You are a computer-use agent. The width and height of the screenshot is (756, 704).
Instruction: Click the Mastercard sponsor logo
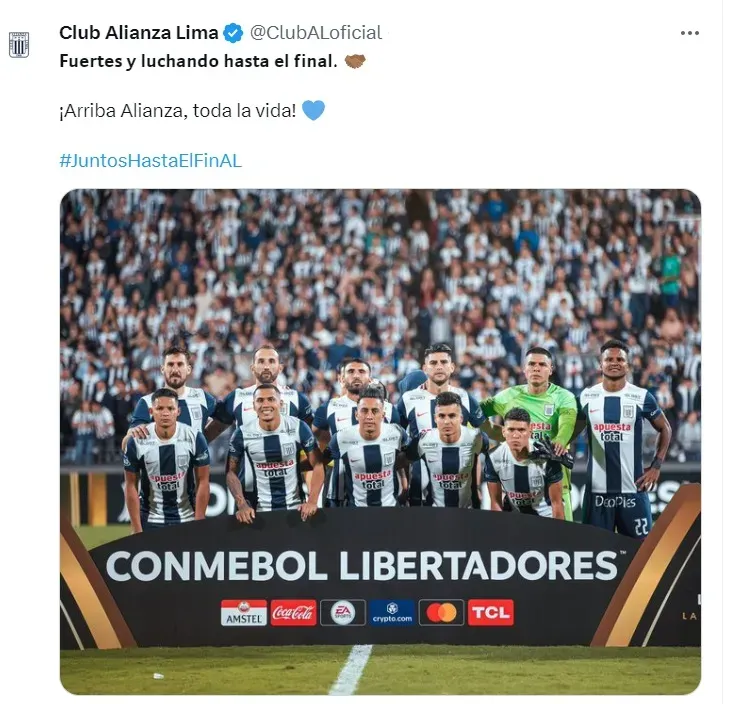441,612
